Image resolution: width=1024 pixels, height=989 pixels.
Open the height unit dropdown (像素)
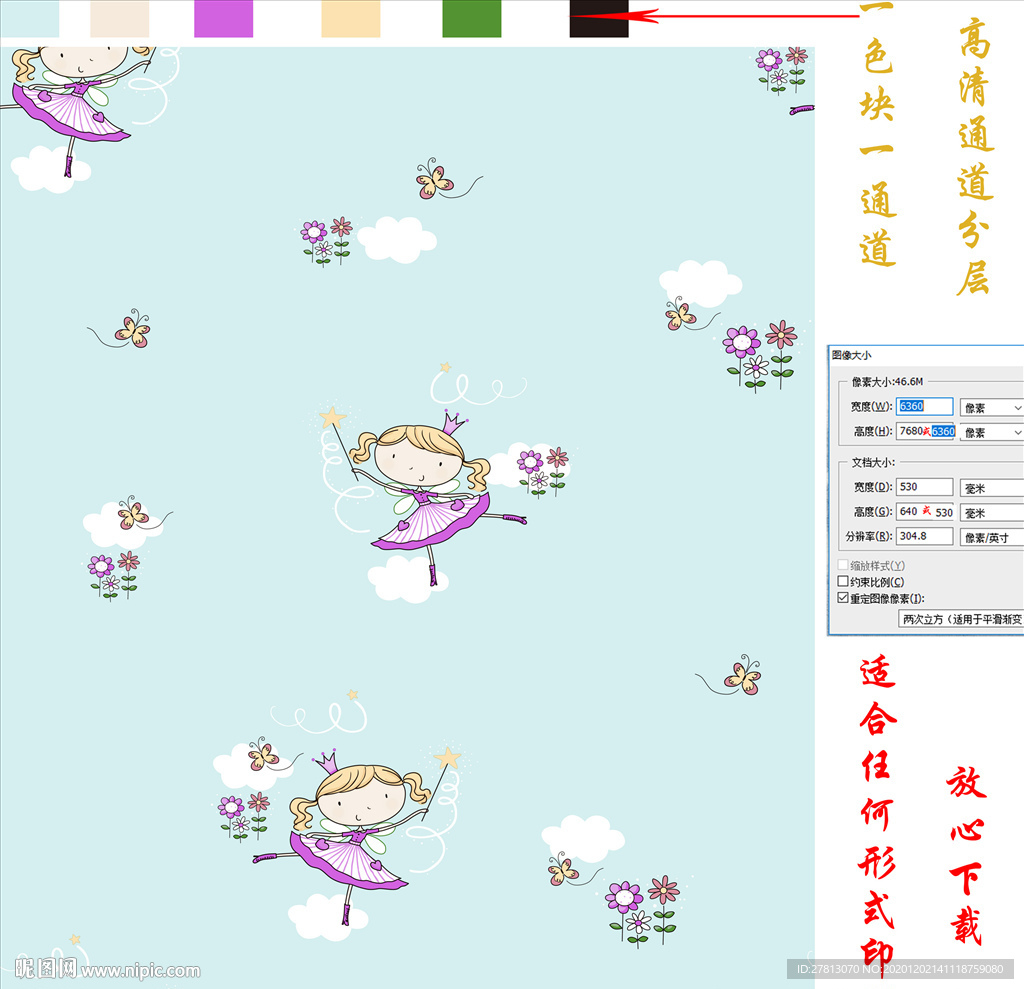[x=991, y=432]
